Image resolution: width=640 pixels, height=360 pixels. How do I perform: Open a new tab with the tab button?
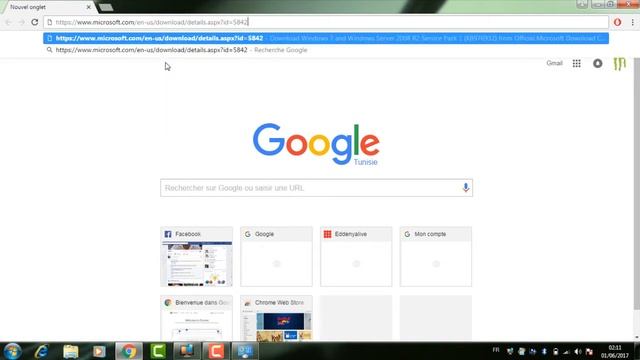[x=106, y=7]
